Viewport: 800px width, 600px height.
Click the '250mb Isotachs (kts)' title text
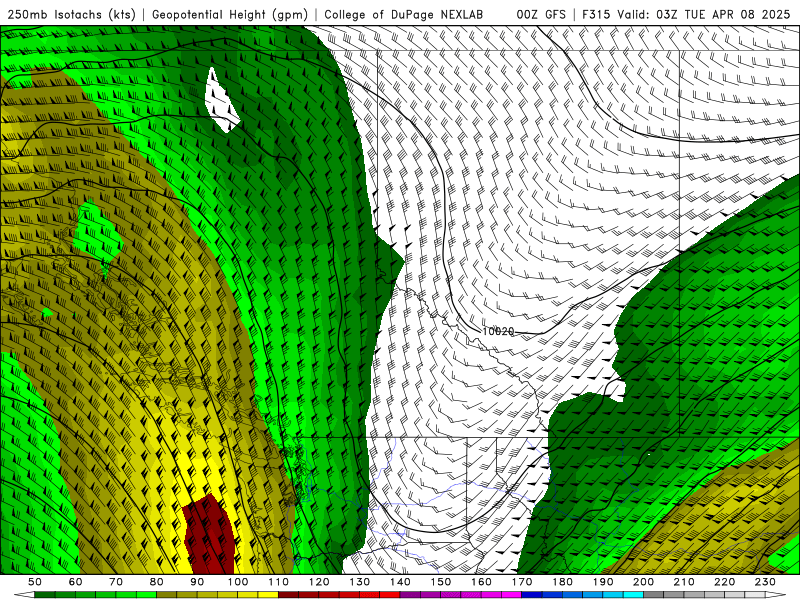coord(72,15)
